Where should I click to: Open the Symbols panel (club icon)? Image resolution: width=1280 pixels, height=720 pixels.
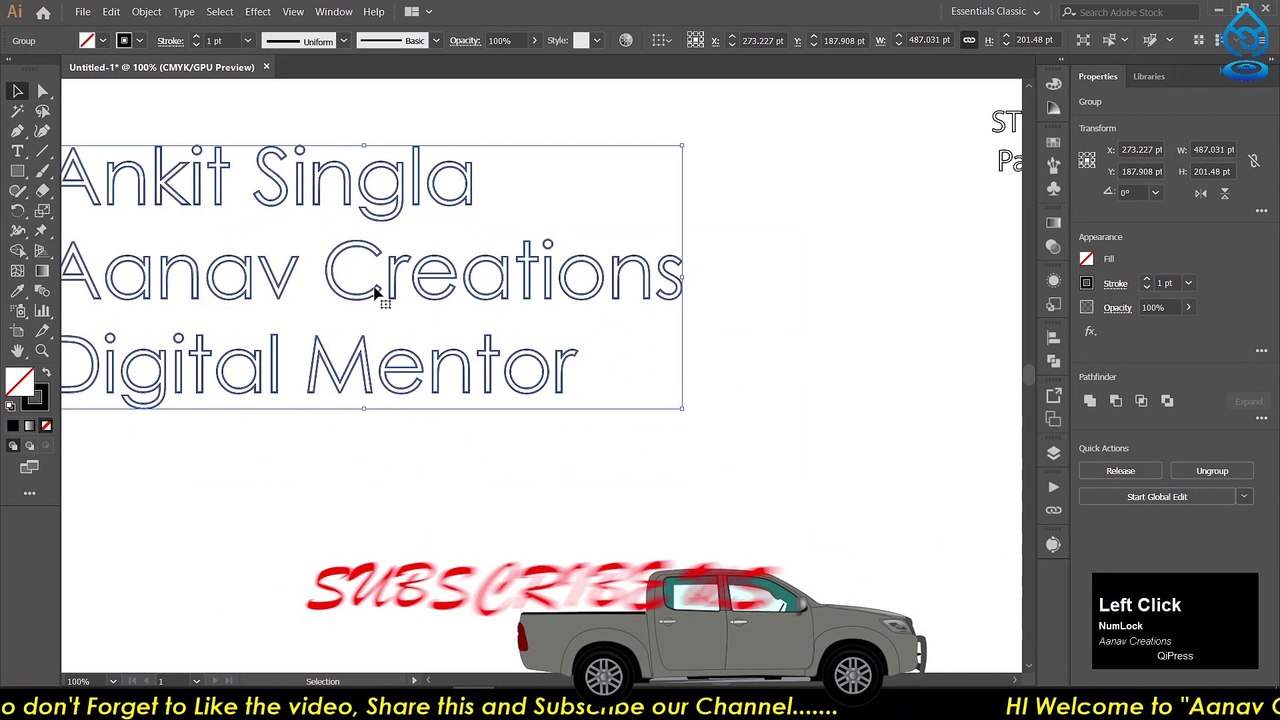tap(1053, 188)
